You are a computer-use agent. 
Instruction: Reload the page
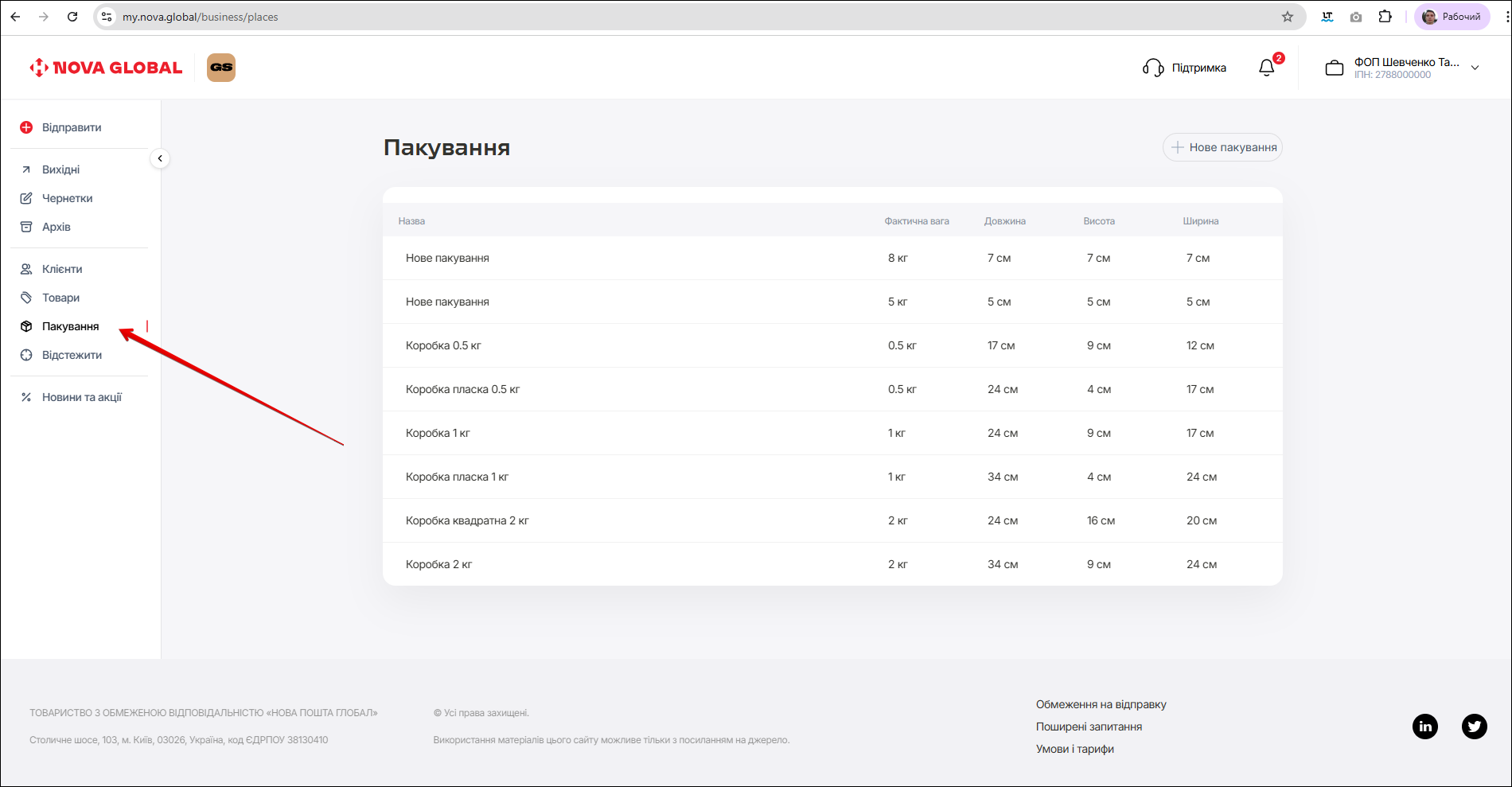(x=72, y=17)
